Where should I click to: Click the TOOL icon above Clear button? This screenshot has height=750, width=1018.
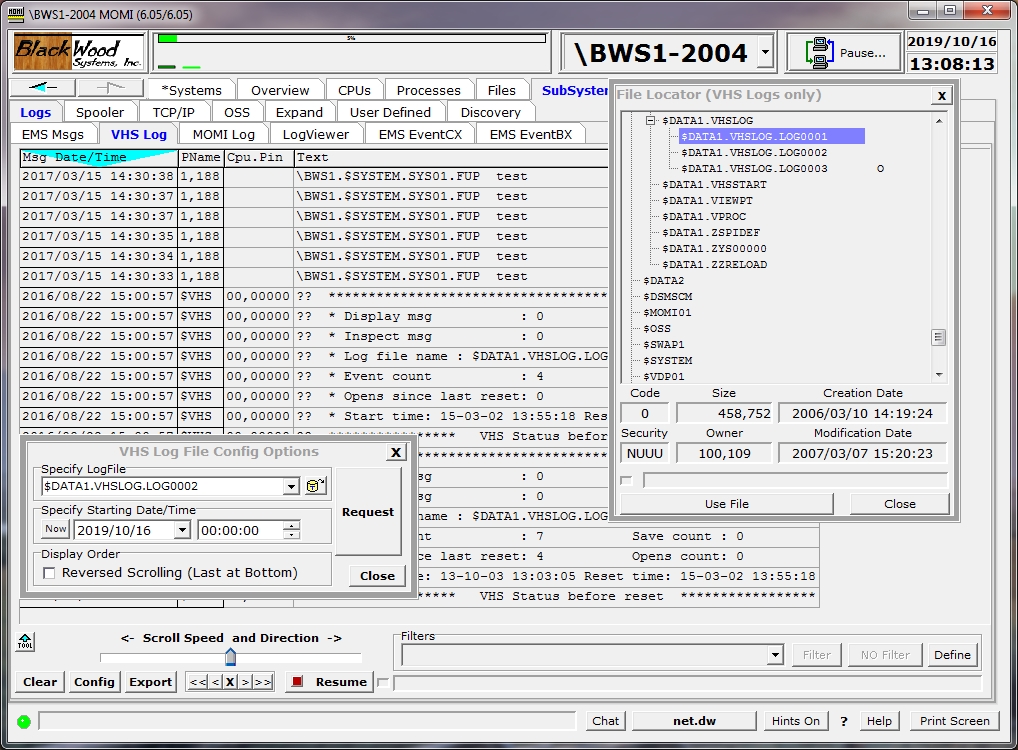25,641
